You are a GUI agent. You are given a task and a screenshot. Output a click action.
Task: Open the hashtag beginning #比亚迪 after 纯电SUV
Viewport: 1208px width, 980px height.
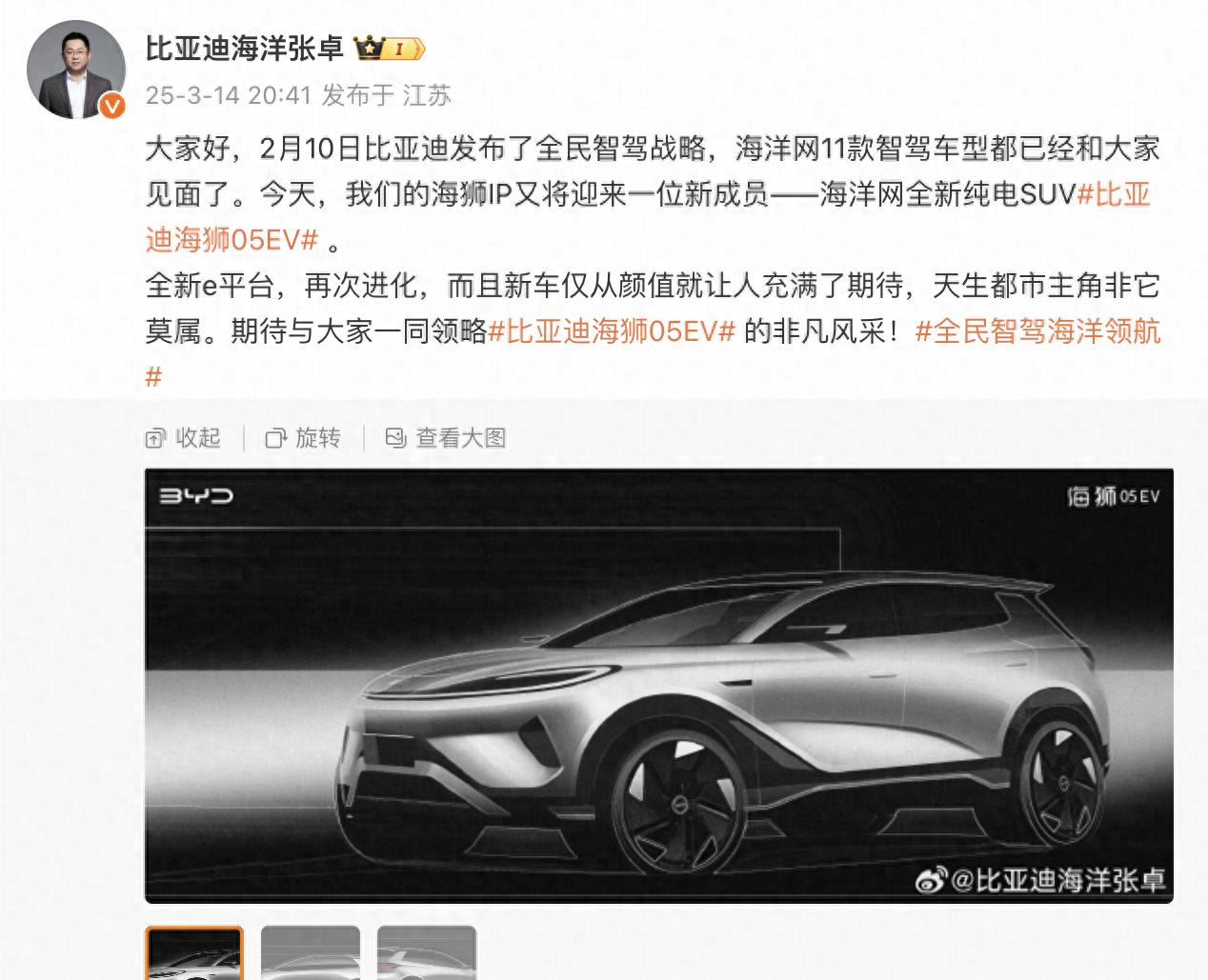tap(648, 217)
